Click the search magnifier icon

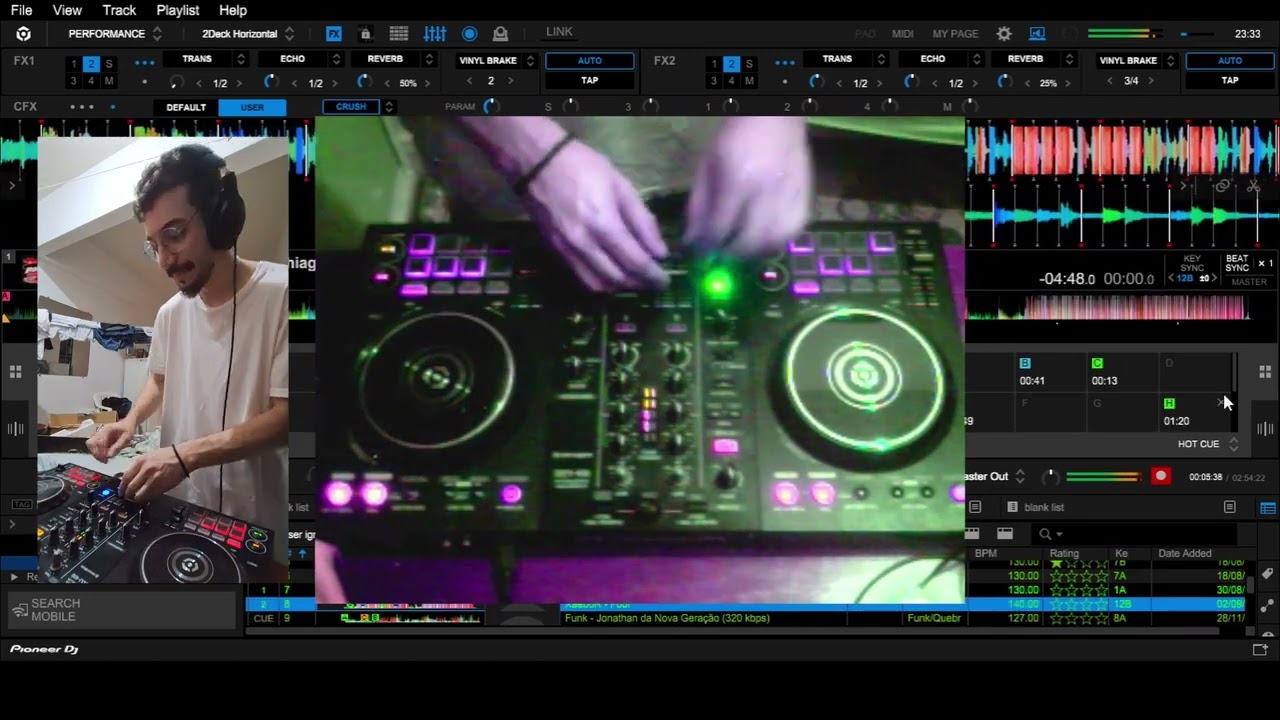[x=1045, y=535]
